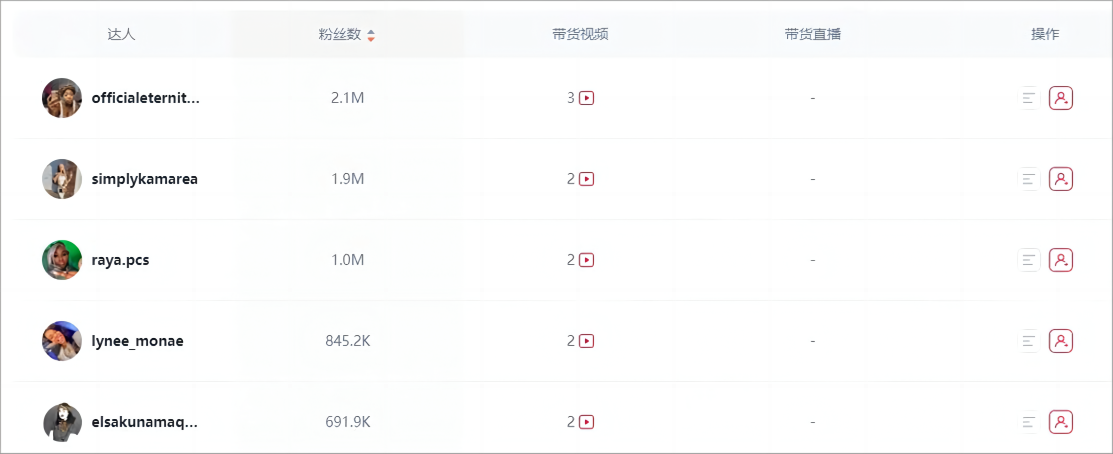
Task: Open video icon for officialeternit row
Action: [587, 98]
